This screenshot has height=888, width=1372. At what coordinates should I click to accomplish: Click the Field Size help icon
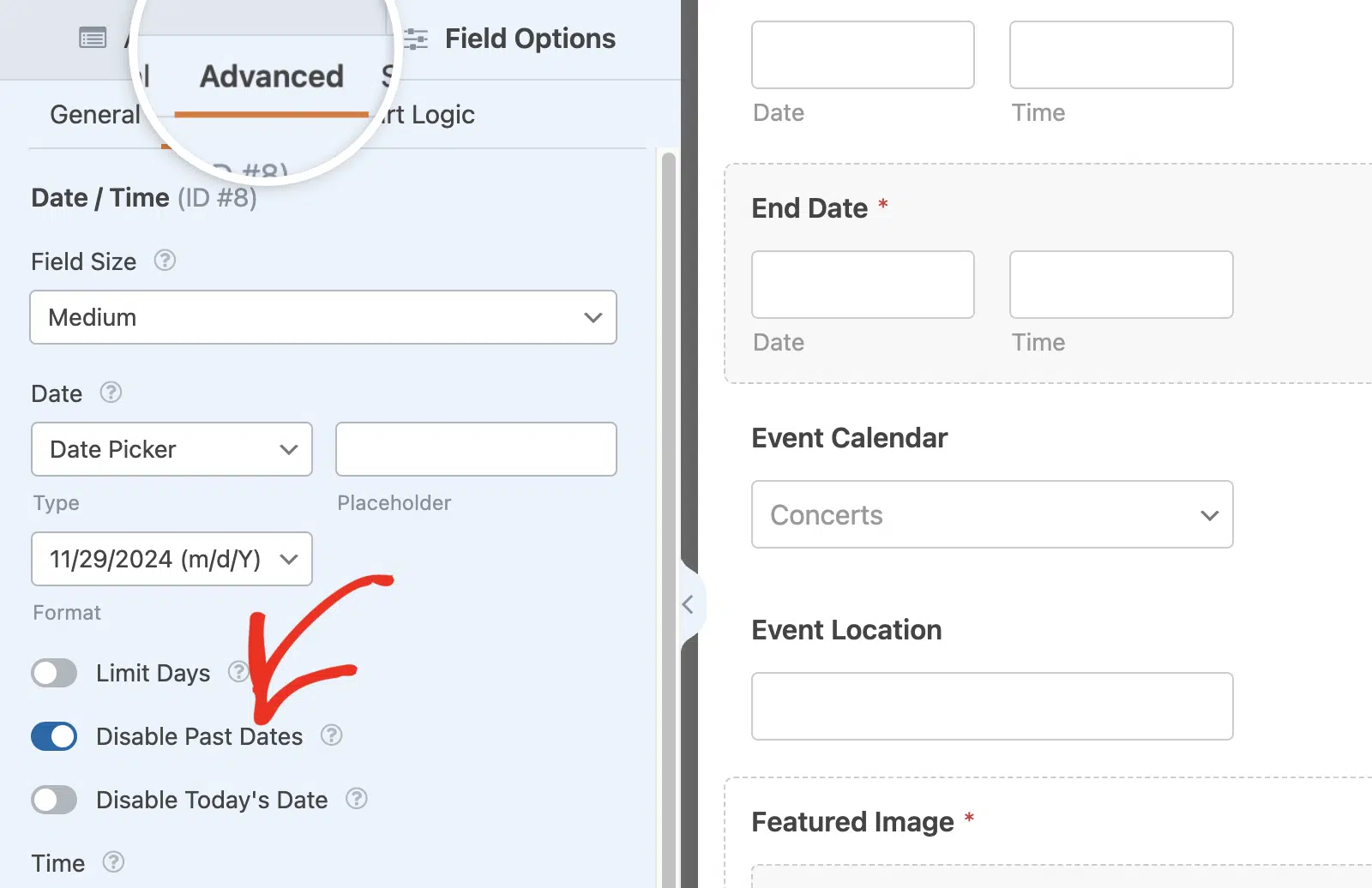click(x=165, y=261)
